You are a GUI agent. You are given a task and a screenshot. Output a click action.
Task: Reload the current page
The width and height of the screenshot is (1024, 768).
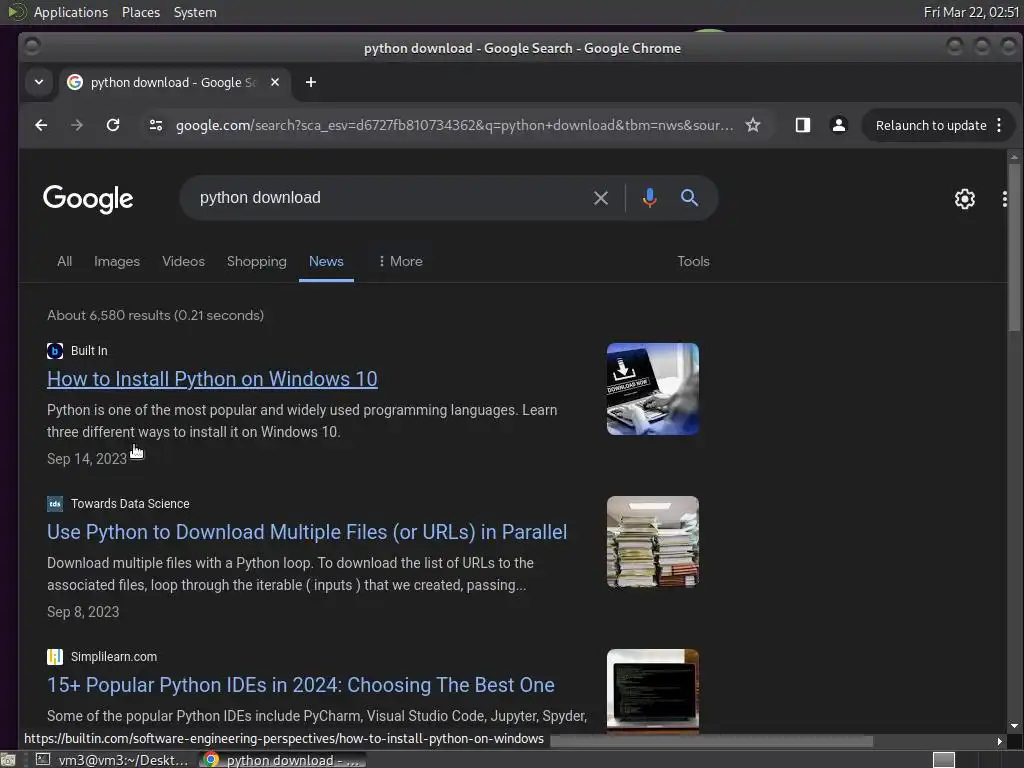113,125
